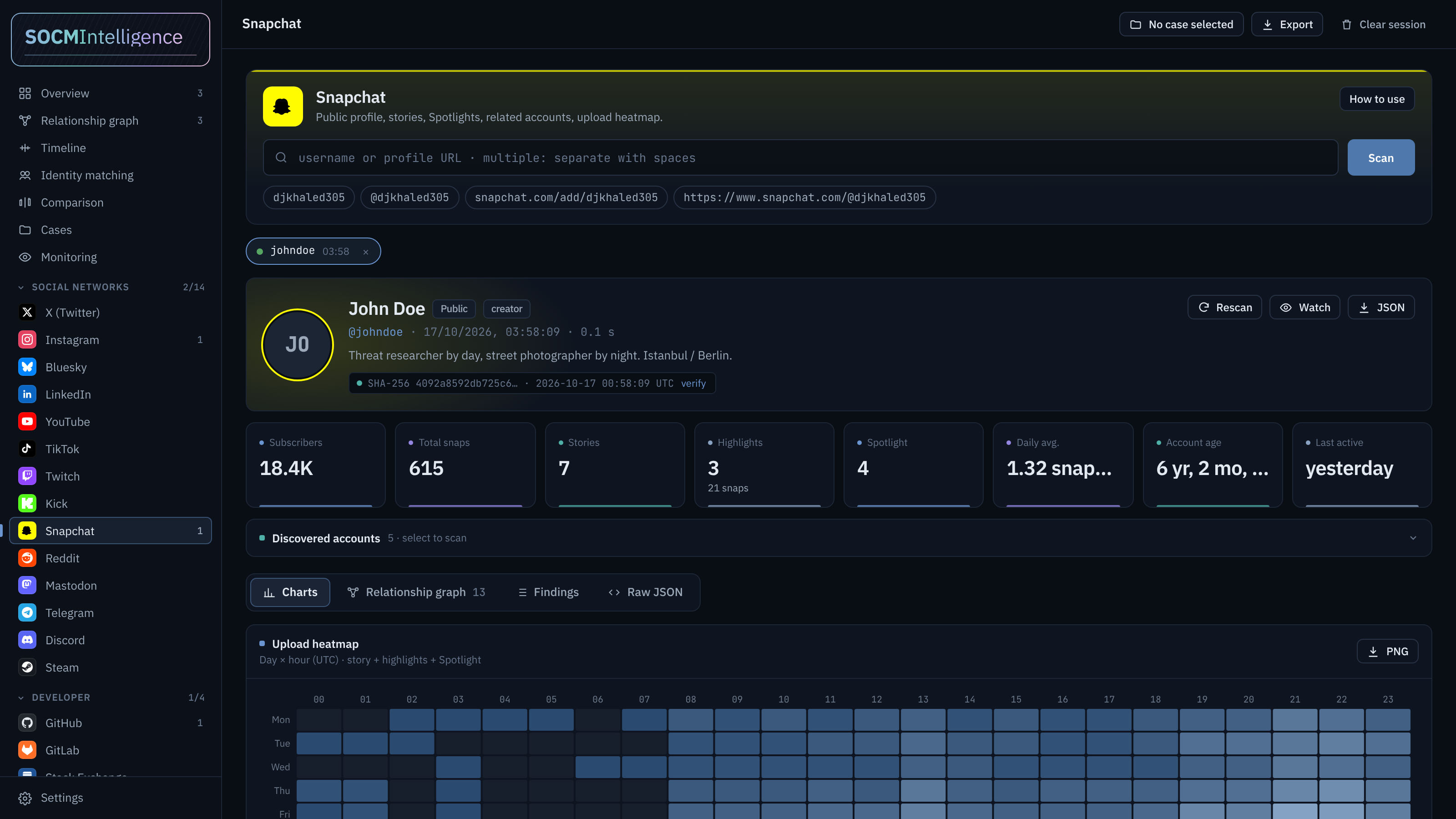
Task: Open the LinkedIn module icon
Action: (27, 394)
